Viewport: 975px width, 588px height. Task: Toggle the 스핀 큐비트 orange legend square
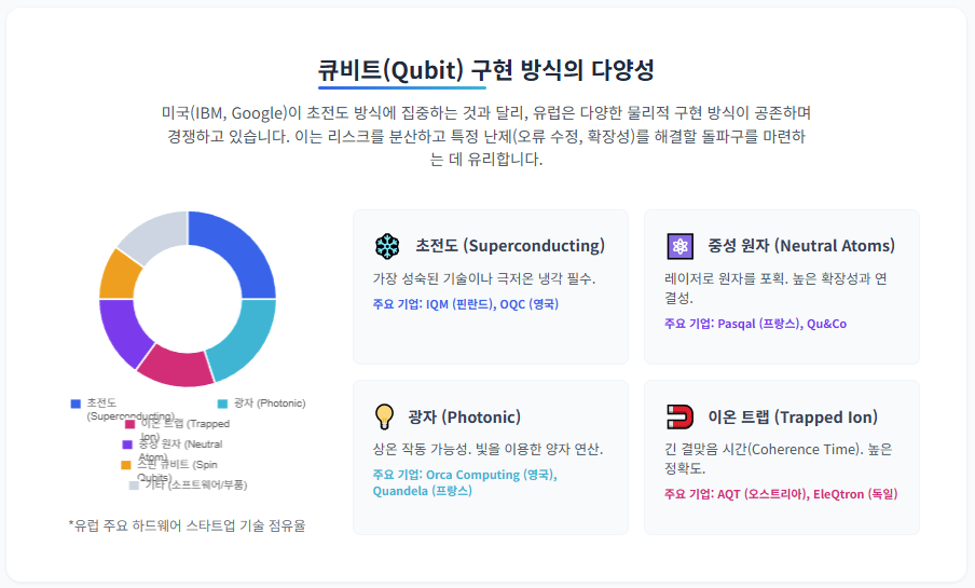(126, 465)
